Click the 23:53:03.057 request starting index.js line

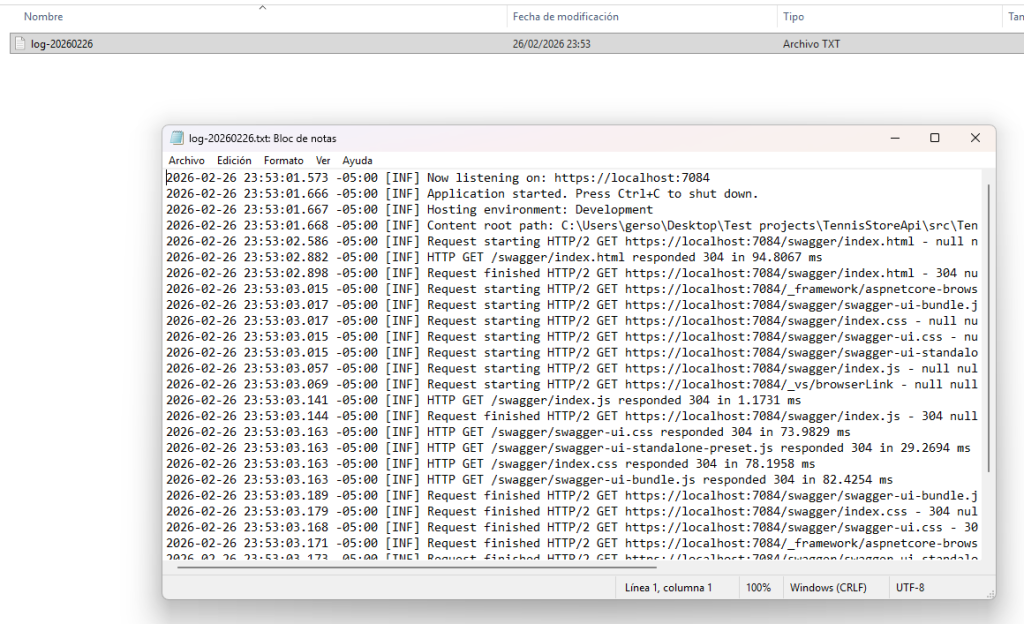571,368
